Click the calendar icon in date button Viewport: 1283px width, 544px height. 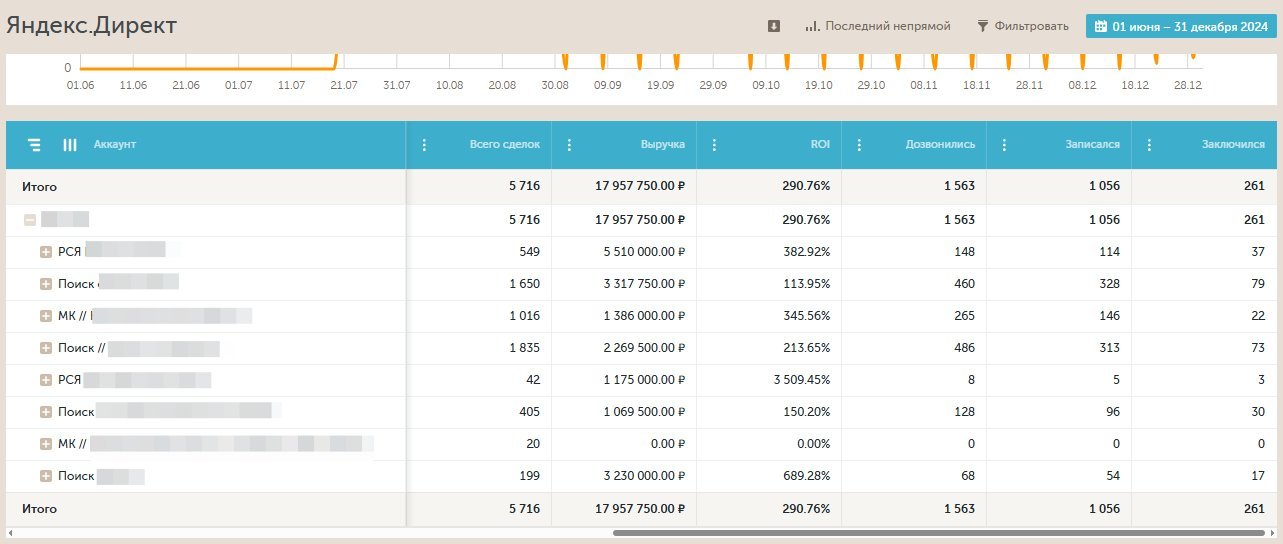point(1100,26)
